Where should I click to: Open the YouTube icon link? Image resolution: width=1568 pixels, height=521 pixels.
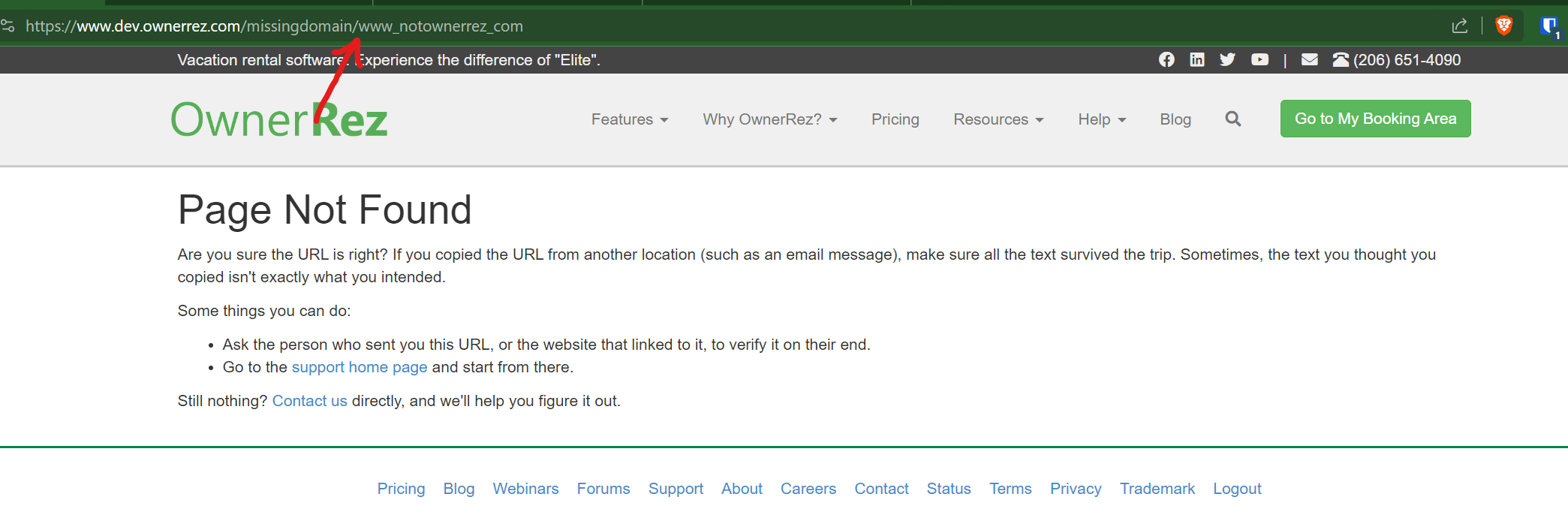click(1260, 60)
